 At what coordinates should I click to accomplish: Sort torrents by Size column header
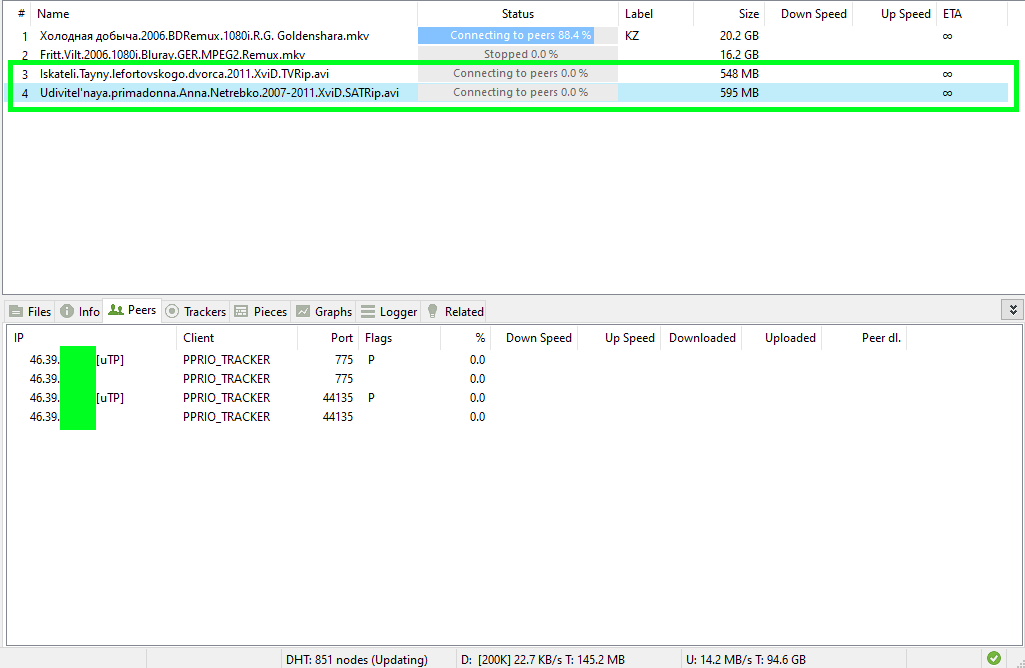(x=749, y=14)
